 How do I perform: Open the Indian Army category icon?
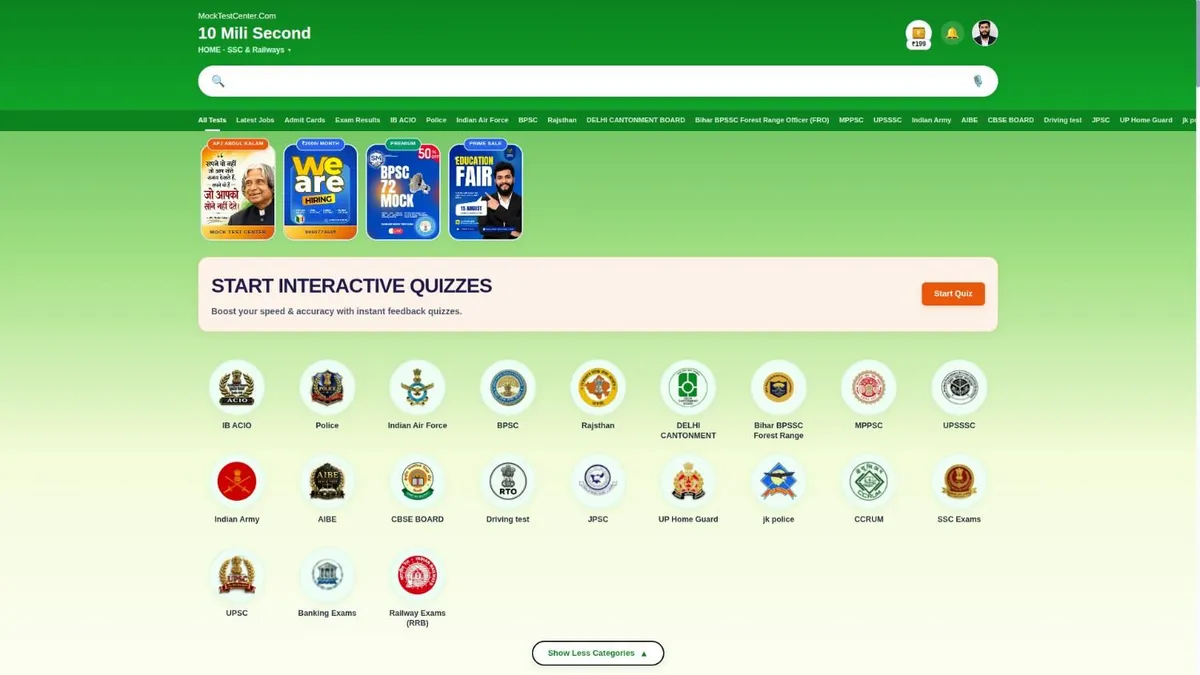click(237, 482)
